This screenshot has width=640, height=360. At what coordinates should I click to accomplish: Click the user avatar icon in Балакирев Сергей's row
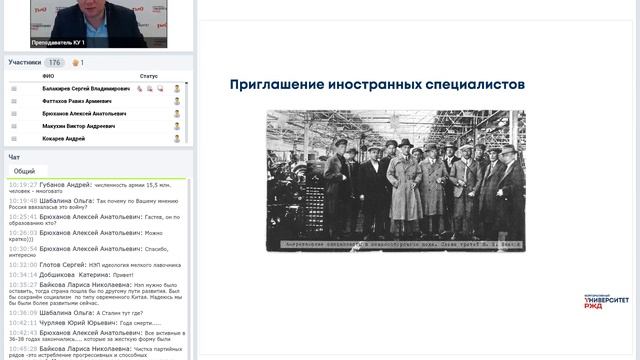point(177,89)
